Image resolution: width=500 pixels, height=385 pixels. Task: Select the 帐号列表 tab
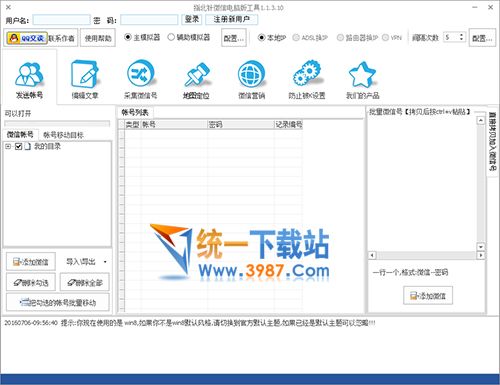[135, 113]
